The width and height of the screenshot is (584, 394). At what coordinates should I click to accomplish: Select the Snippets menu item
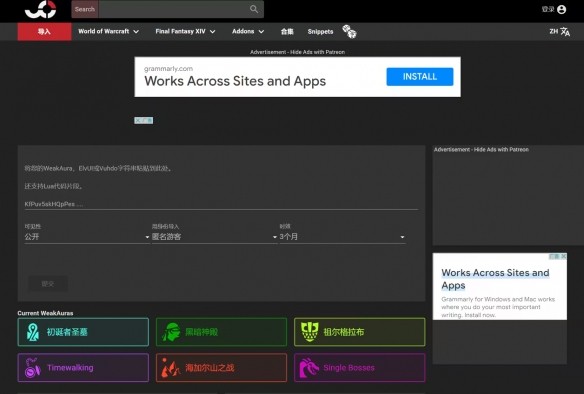pyautogui.click(x=320, y=32)
